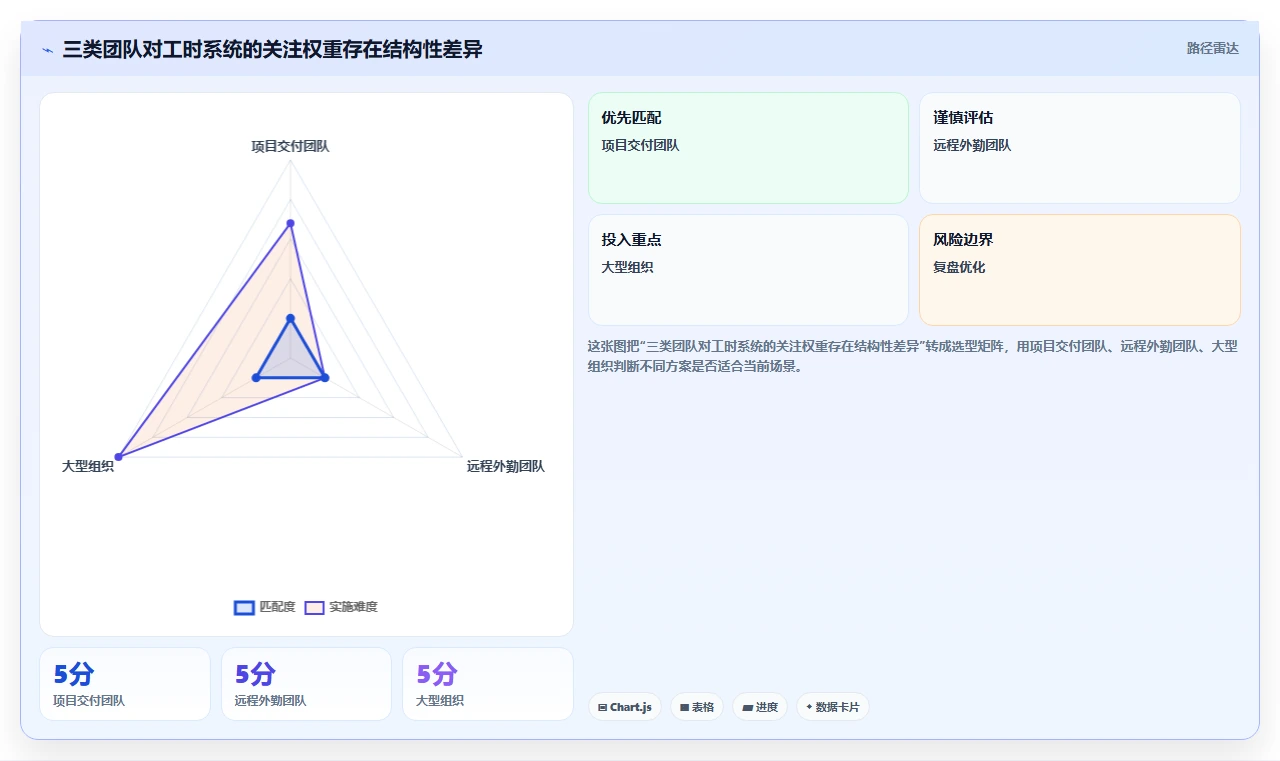This screenshot has height=761, width=1280.
Task: Click the 5分 大型组织 score card
Action: coord(488,684)
